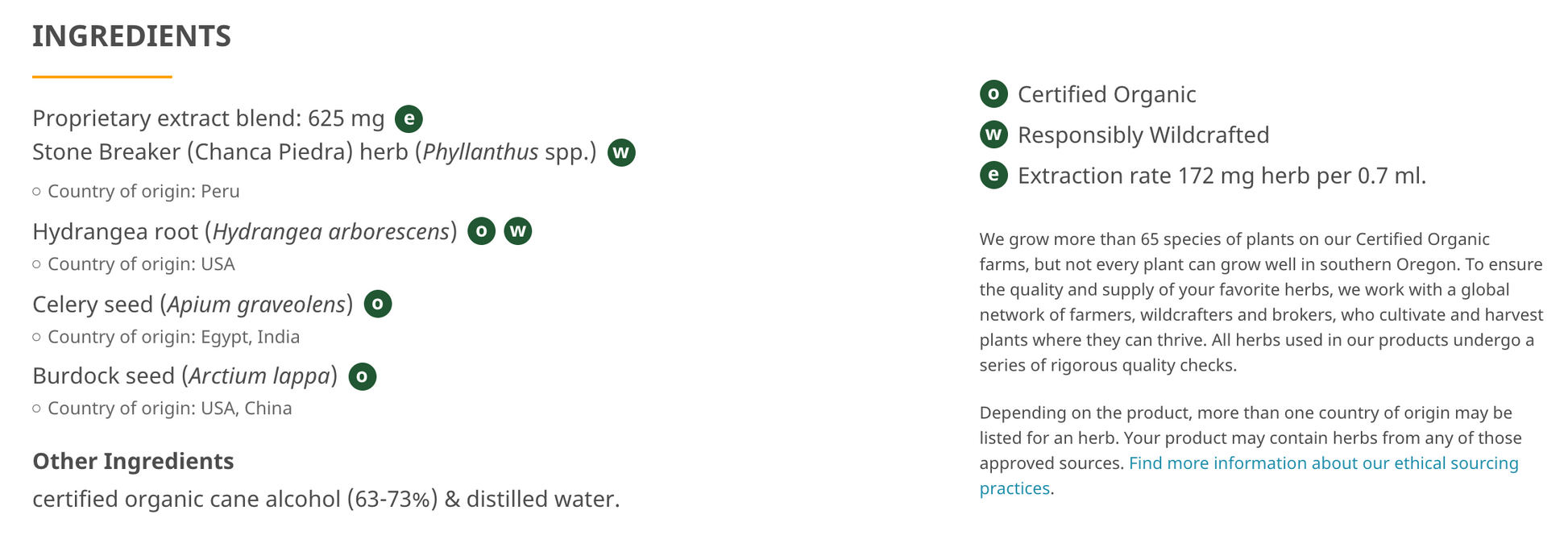Click the 'Extraction rate 172 mg herb' label
The height and width of the screenshot is (560, 1568).
point(1222,176)
